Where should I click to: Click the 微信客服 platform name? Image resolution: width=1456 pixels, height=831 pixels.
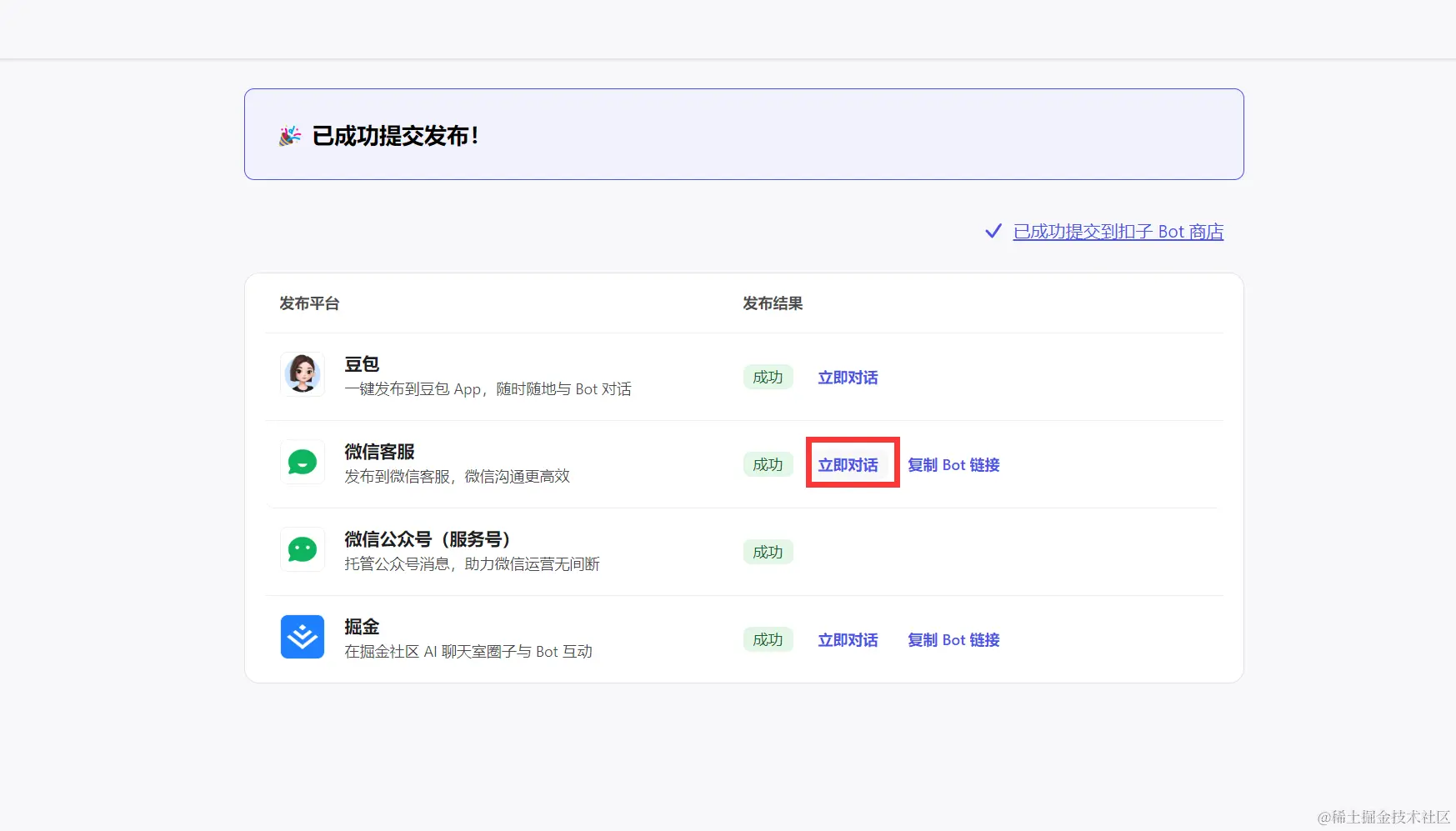click(x=379, y=452)
